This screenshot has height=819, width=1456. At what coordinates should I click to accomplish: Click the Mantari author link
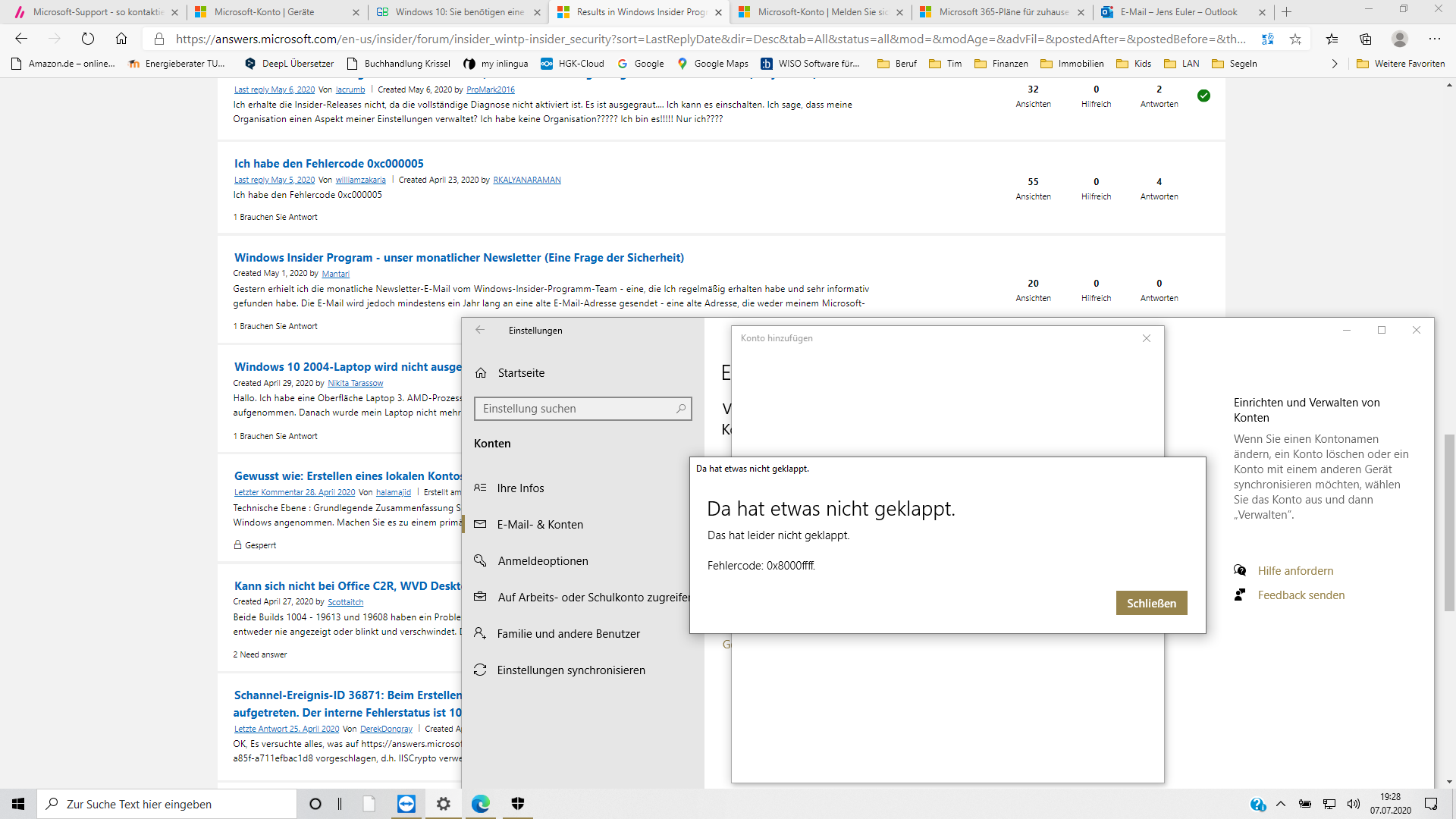tap(335, 273)
